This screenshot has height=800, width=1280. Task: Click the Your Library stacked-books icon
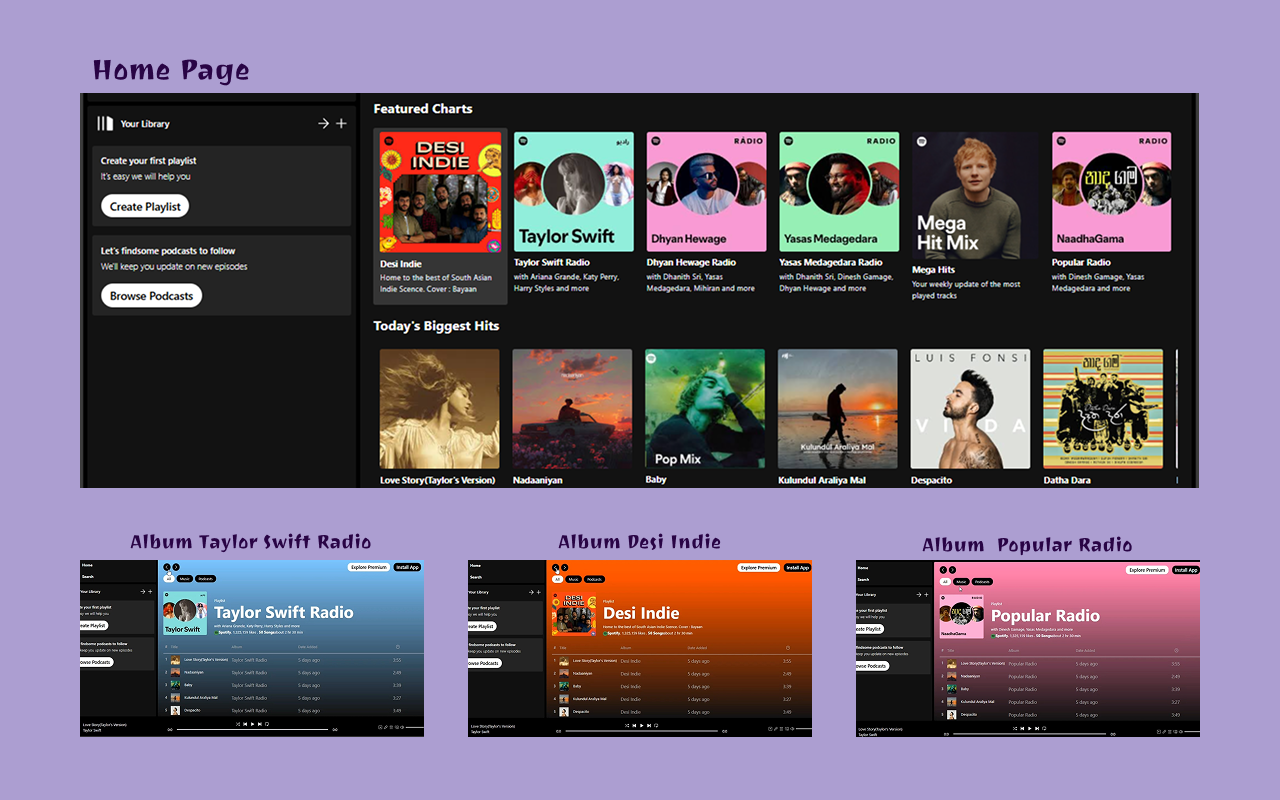105,124
